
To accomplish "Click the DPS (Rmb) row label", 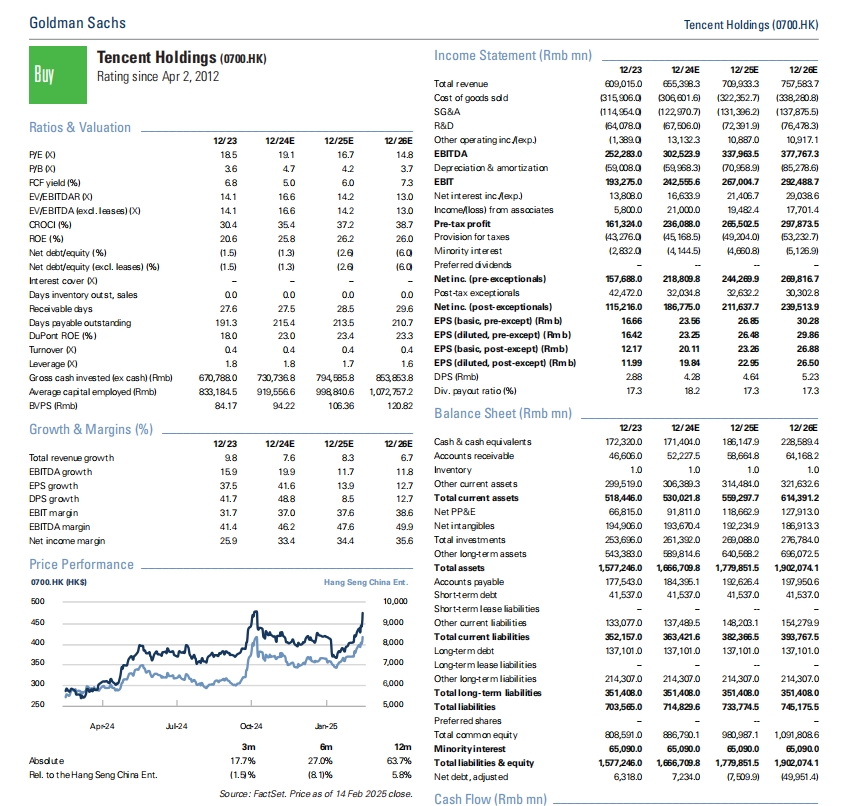I will 456,377.
